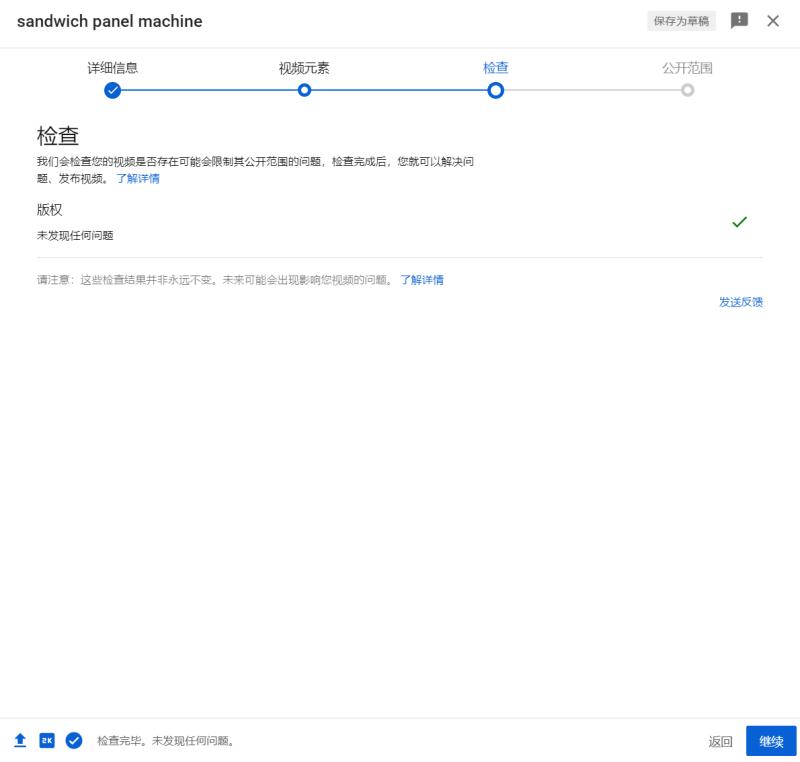The height and width of the screenshot is (762, 800).
Task: Click the 视频元素 step circle marker
Action: point(304,91)
